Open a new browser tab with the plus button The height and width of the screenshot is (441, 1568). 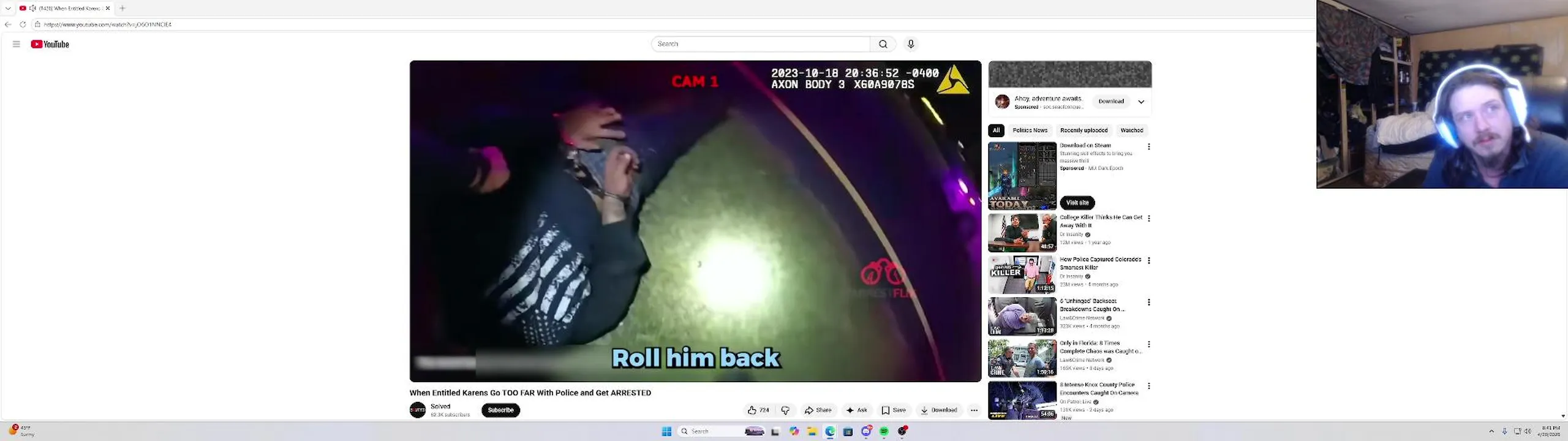[123, 8]
